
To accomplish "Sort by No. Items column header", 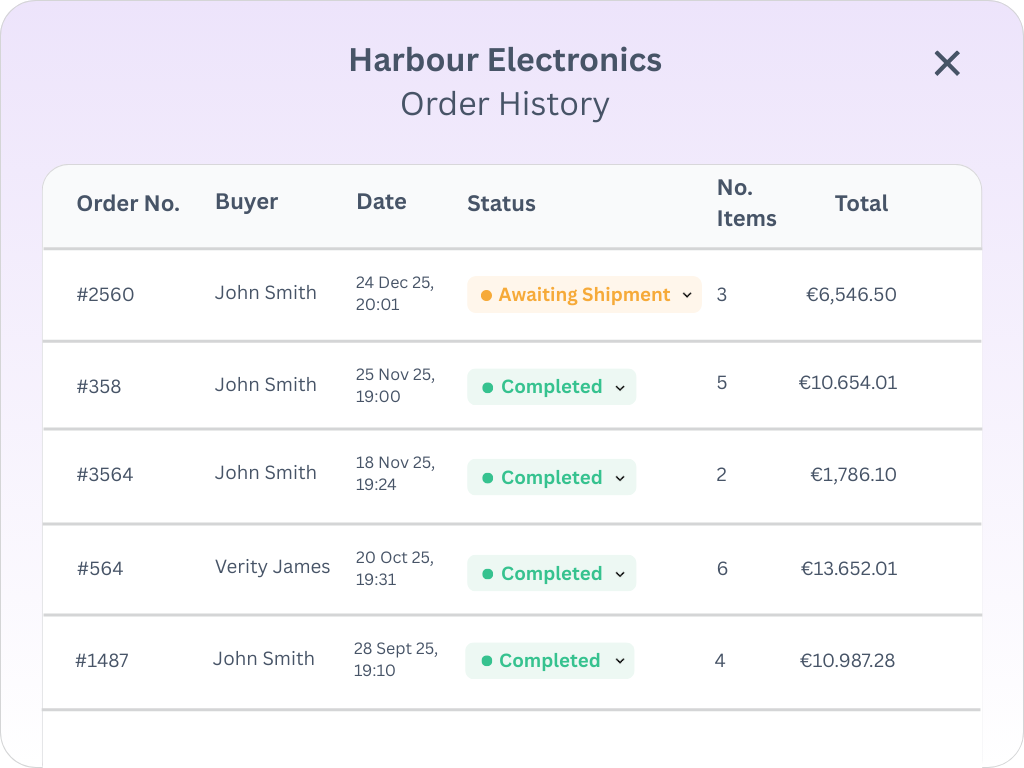I will tap(746, 203).
